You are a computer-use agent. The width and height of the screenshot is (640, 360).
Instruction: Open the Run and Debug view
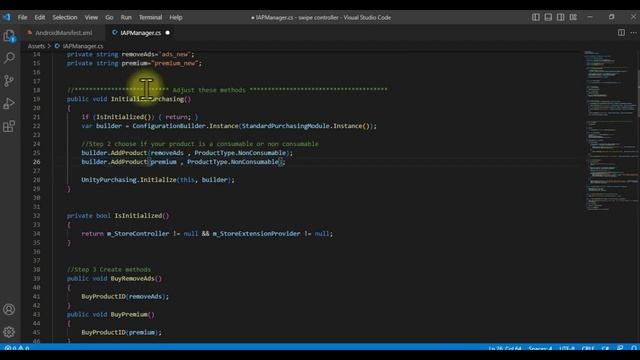[x=9, y=103]
